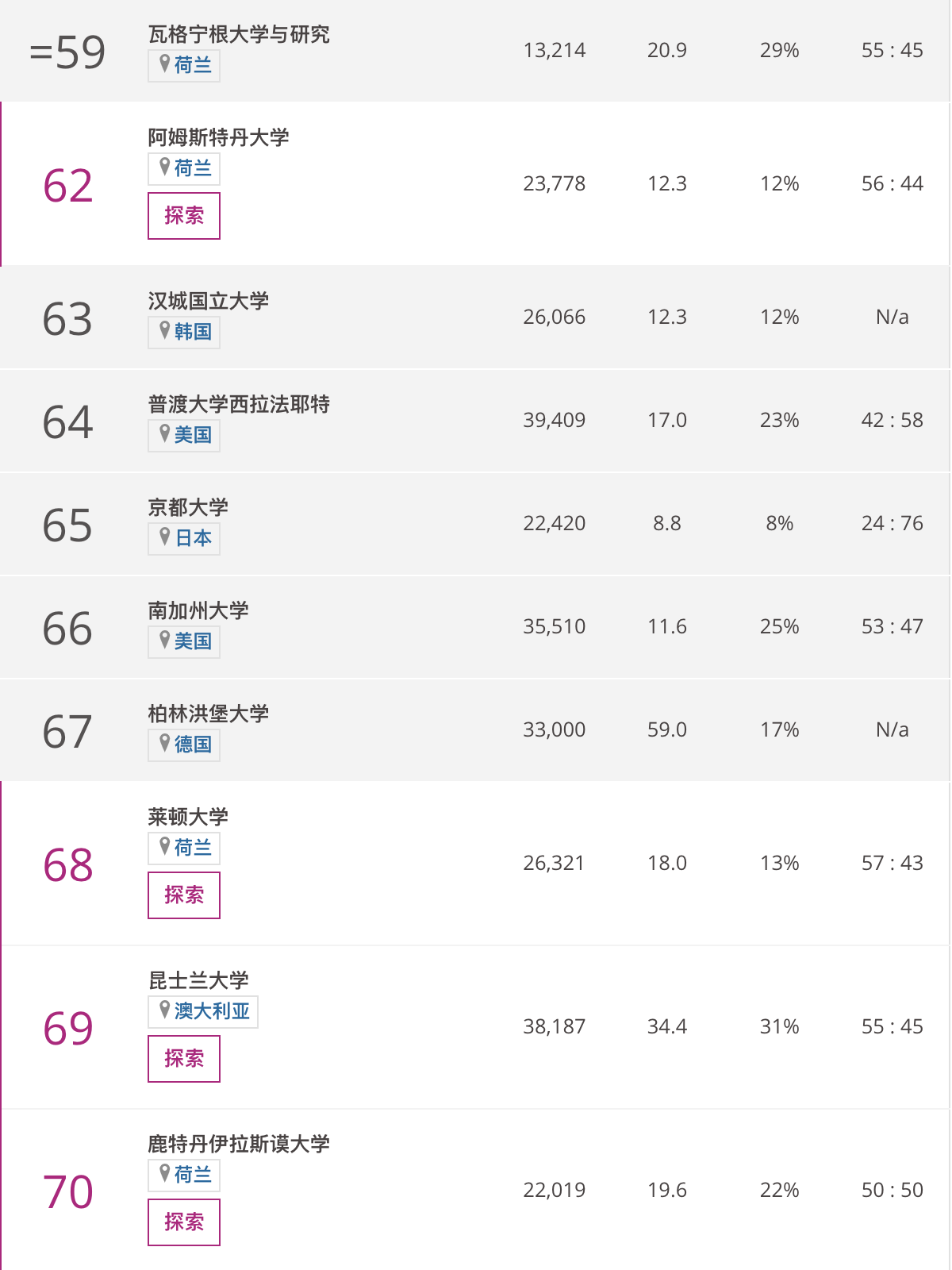
Task: Click the location pin icon next to 韩国
Action: click(x=165, y=330)
